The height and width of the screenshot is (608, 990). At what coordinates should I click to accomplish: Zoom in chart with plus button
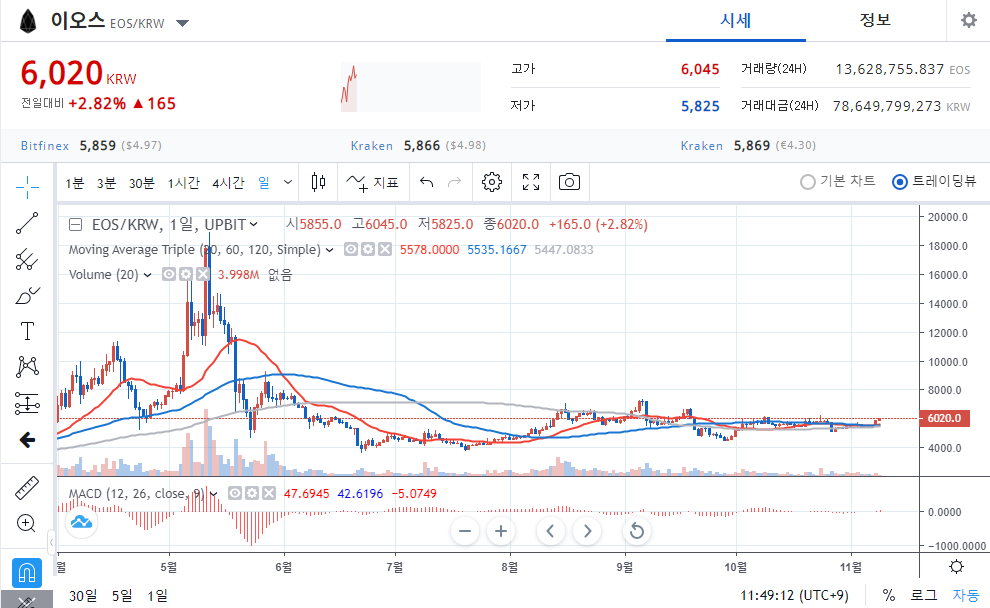pyautogui.click(x=501, y=531)
